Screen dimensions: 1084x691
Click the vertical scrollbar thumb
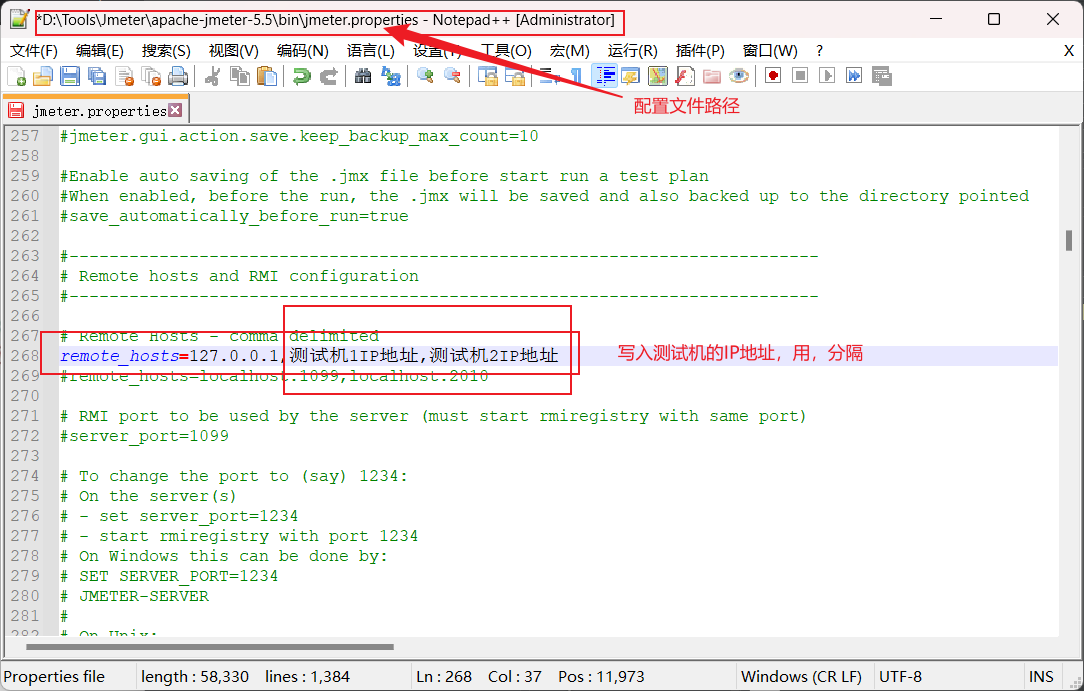click(1069, 240)
